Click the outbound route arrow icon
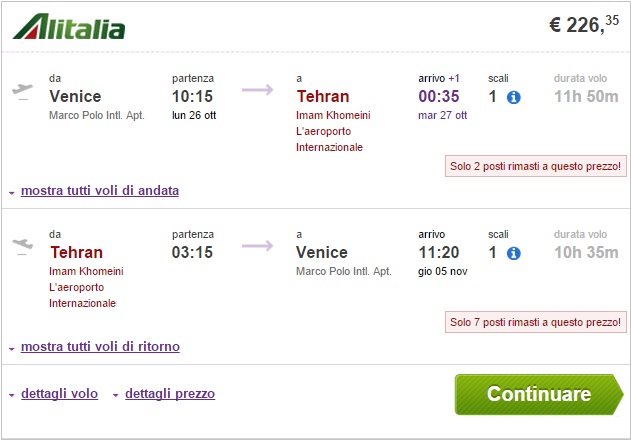This screenshot has height=440, width=631. [x=258, y=91]
